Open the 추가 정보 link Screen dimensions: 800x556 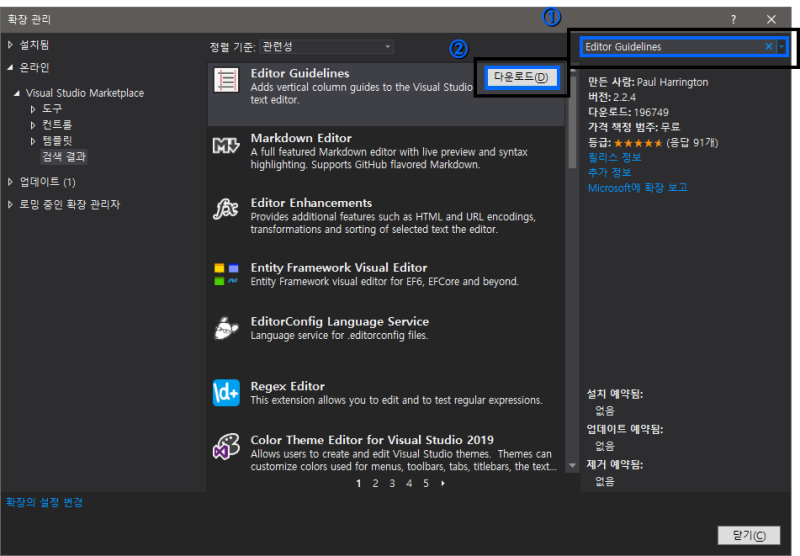coord(609,172)
